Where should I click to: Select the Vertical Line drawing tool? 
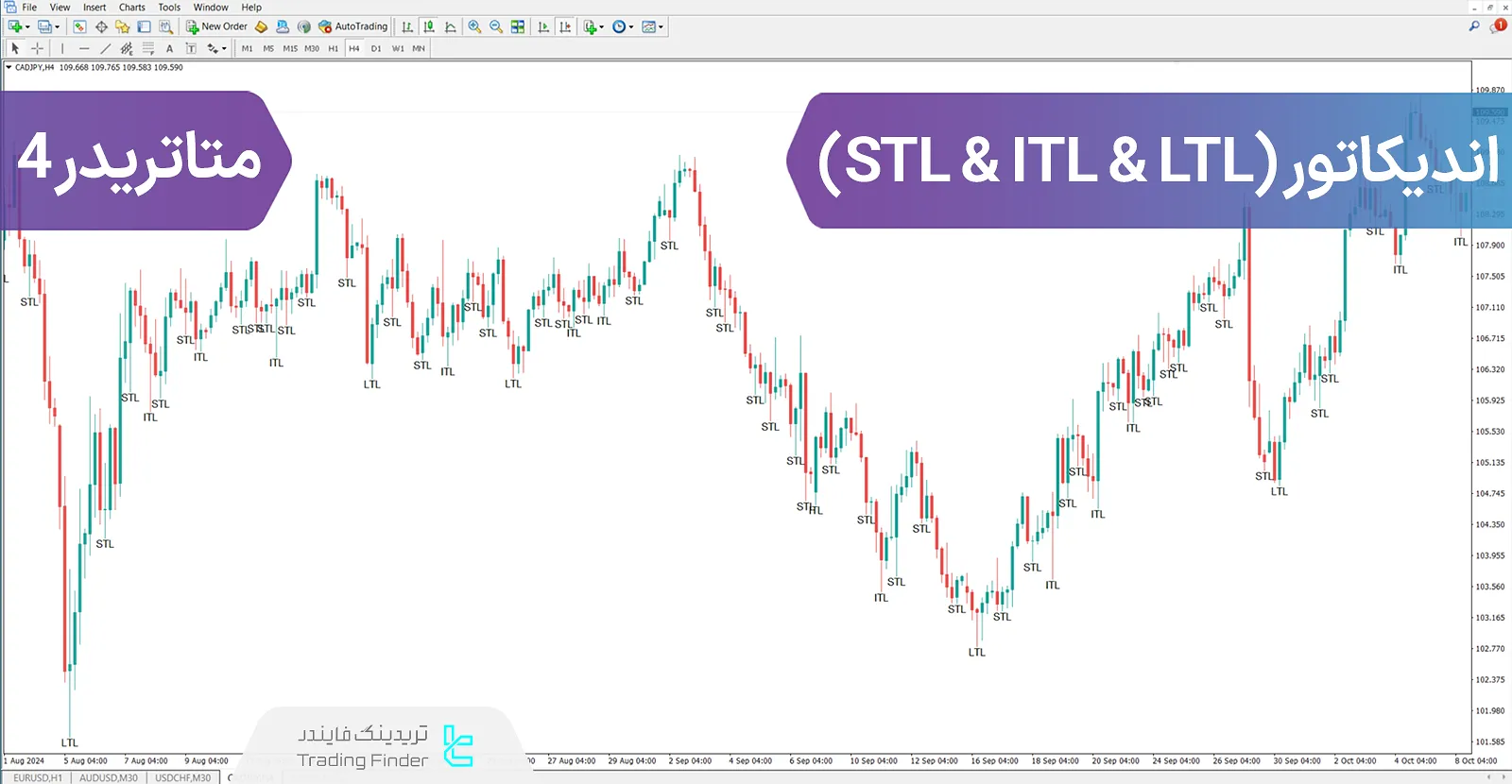[x=62, y=48]
